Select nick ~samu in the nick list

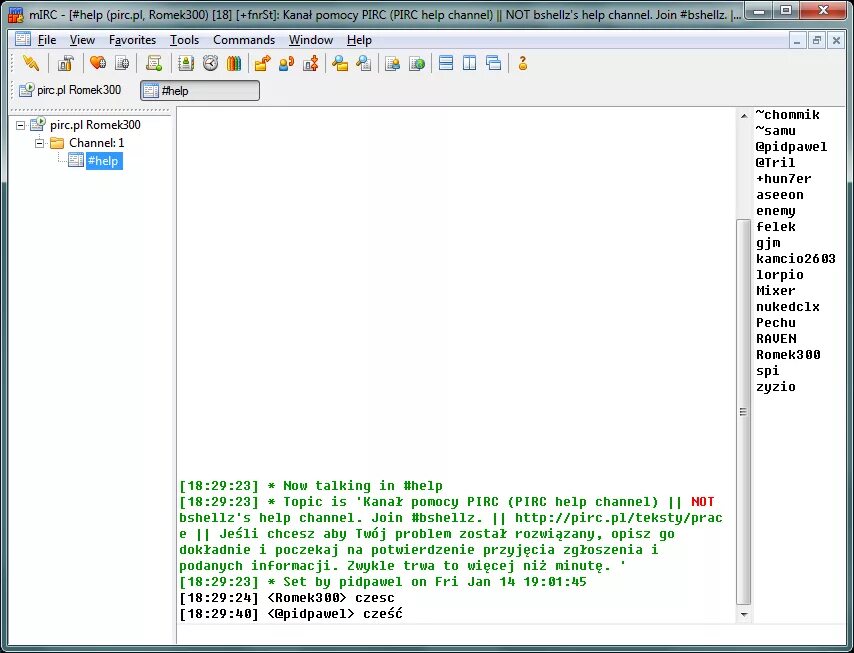click(x=776, y=131)
